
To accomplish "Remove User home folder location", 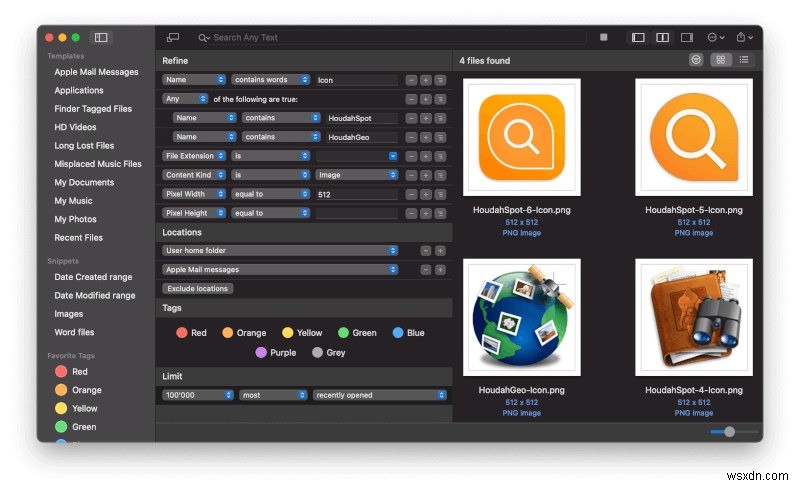I will pyautogui.click(x=426, y=251).
